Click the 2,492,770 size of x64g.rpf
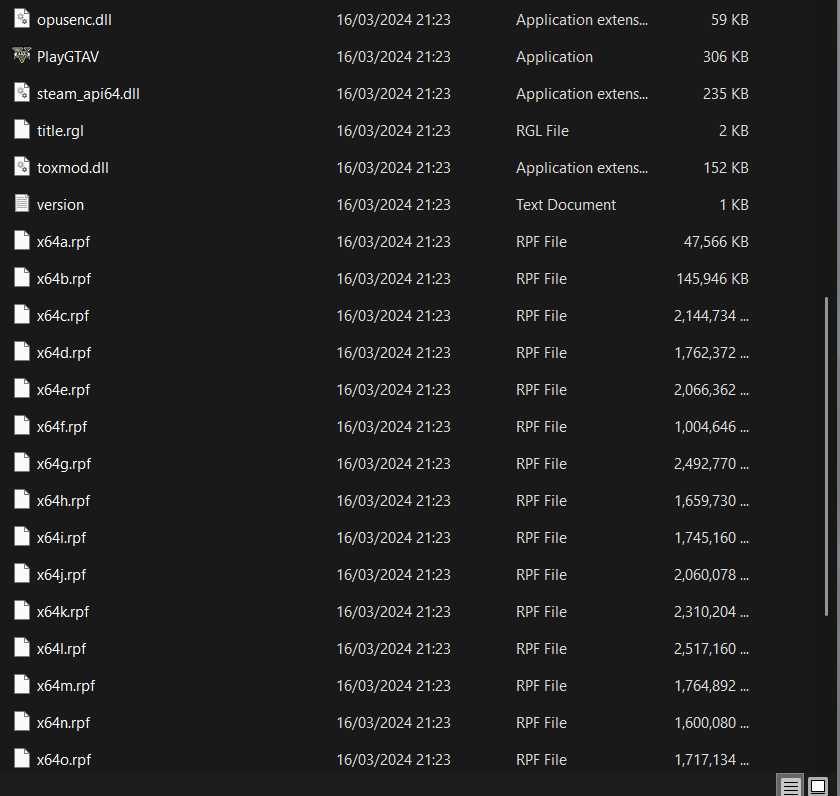 tap(711, 463)
